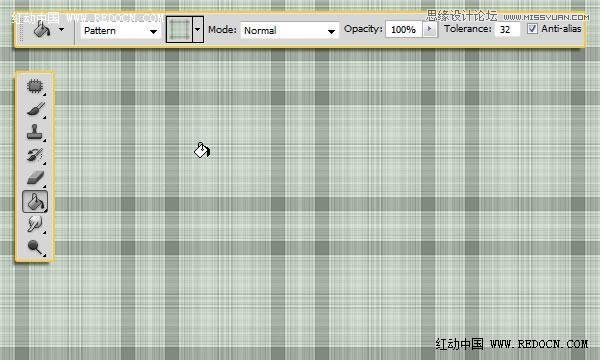Select the Paint Bucket tool

click(35, 202)
